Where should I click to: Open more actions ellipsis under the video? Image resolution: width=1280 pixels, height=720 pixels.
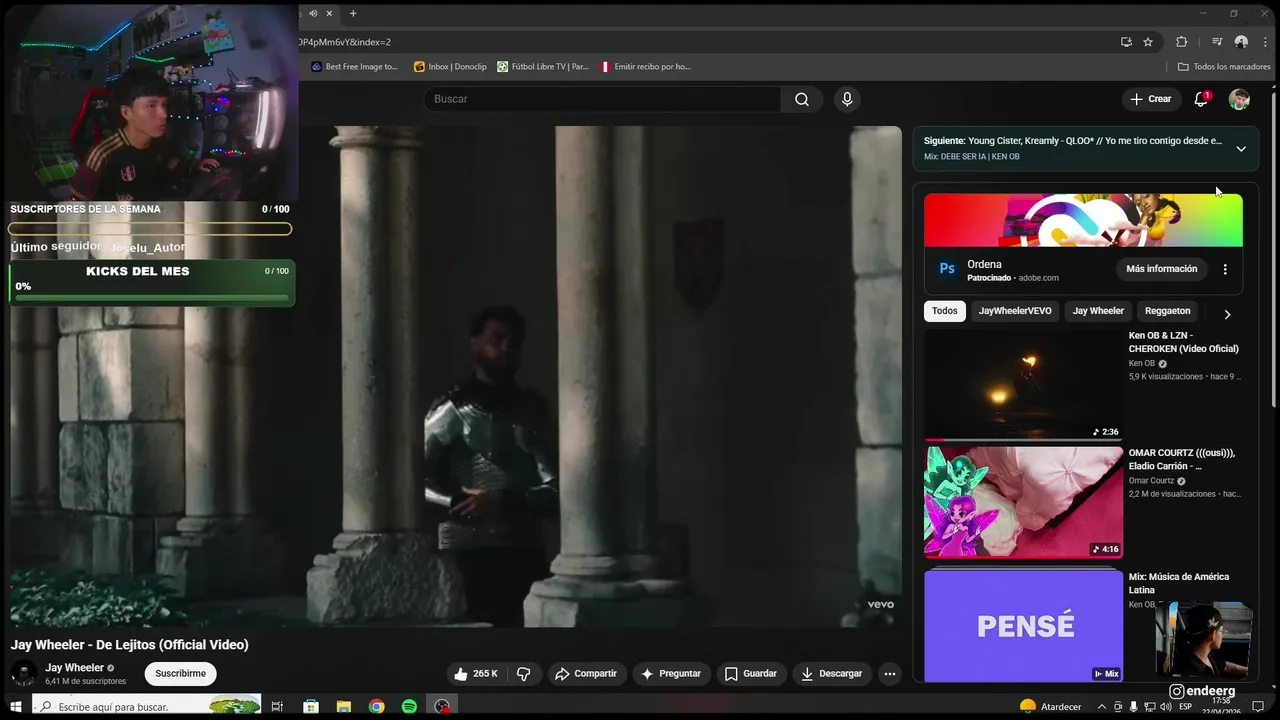pyautogui.click(x=889, y=674)
